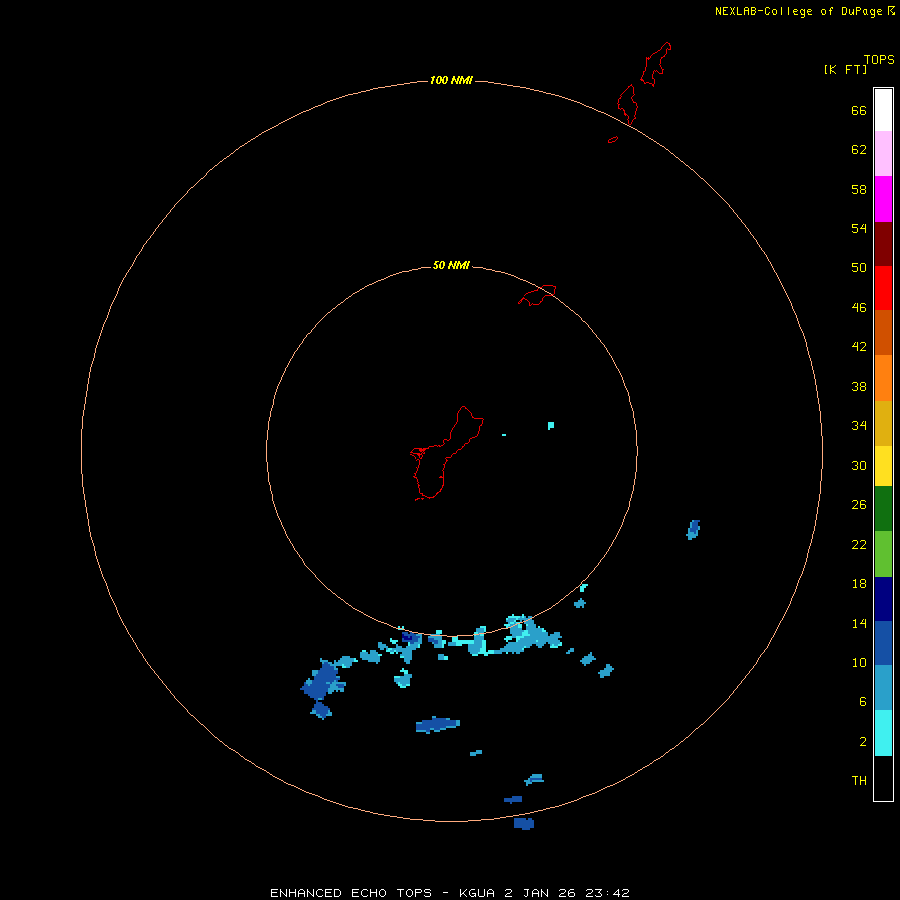Click the "34" scale label
This screenshot has height=900, width=900.
[x=859, y=425]
